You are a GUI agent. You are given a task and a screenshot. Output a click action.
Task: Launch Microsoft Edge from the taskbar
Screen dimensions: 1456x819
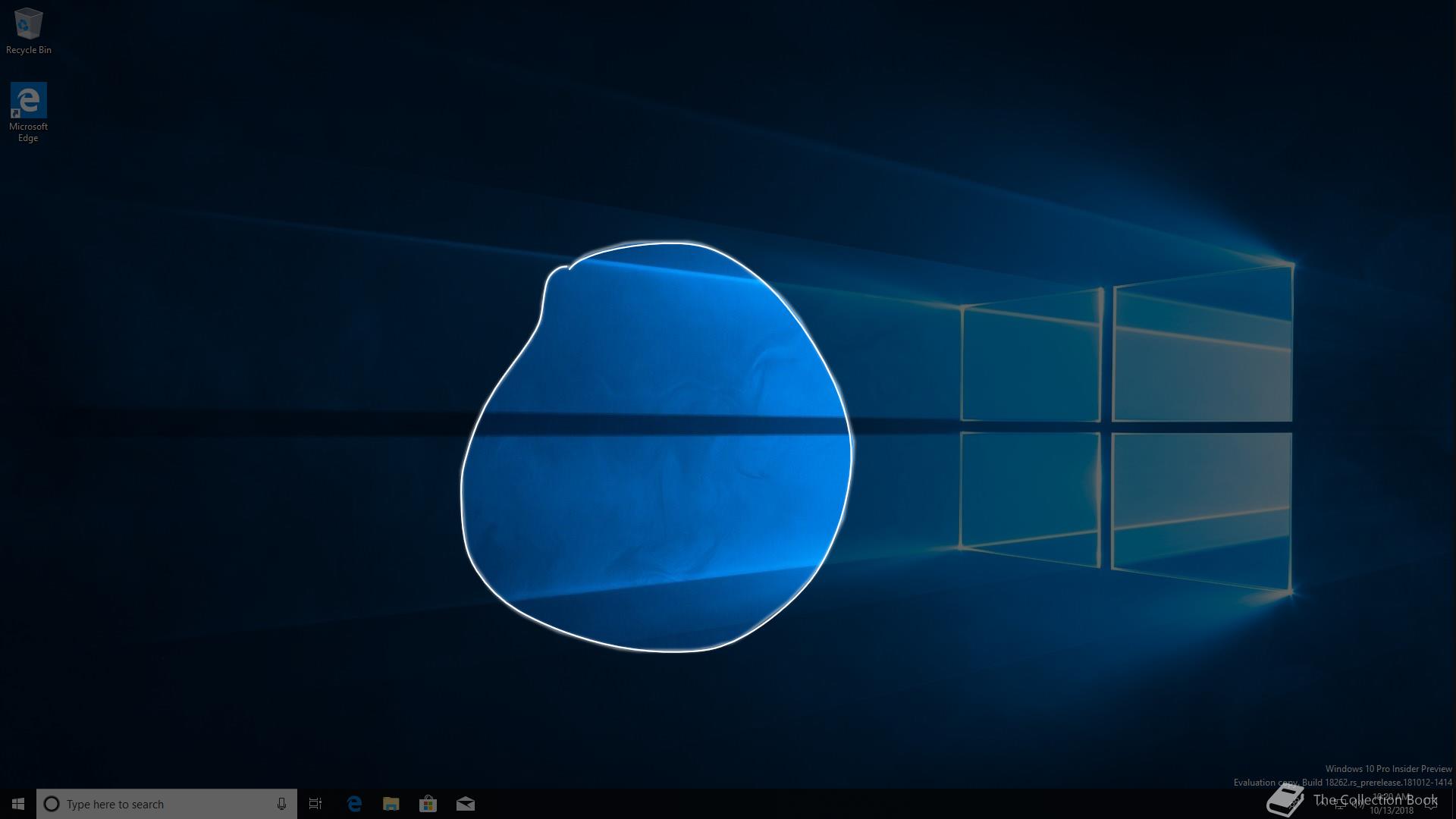354,804
